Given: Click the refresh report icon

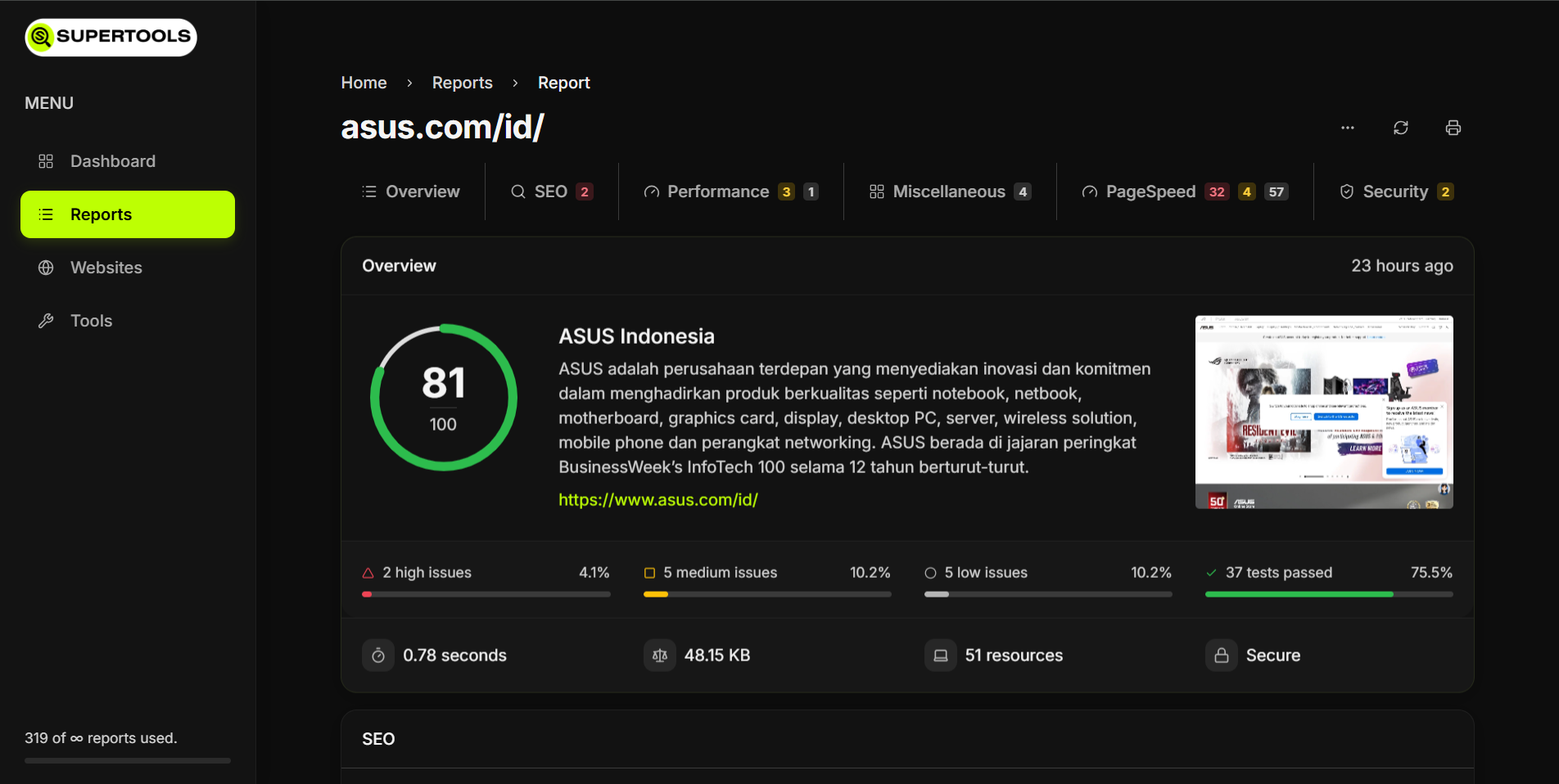Looking at the screenshot, I should [x=1400, y=128].
